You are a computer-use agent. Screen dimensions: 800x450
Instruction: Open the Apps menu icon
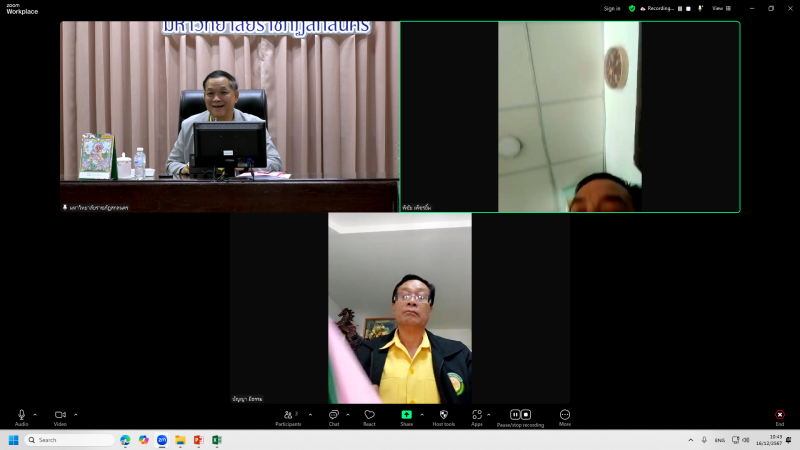[x=477, y=415]
